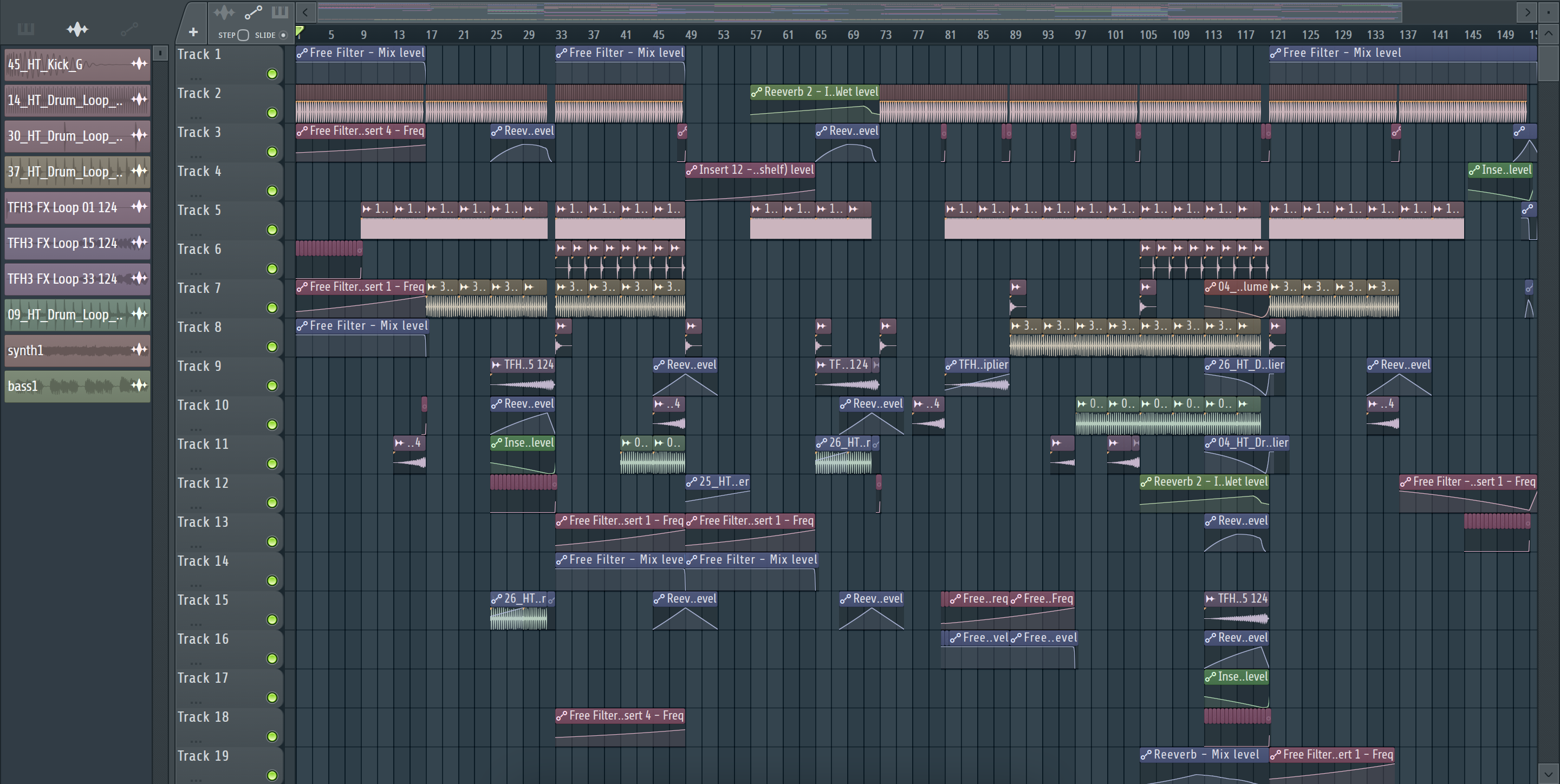Click left arrow of horizontal playlist scrollbar
Screen dimensions: 1560x784
point(306,11)
